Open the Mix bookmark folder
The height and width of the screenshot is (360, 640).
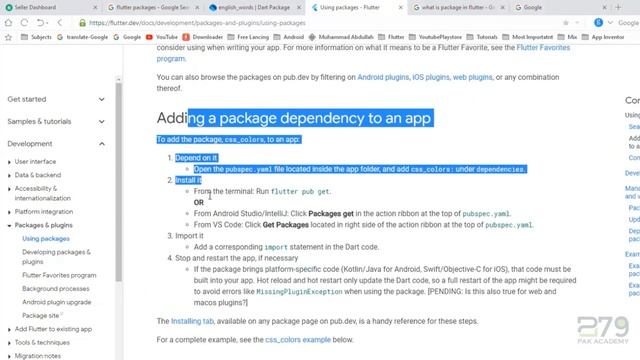click(567, 37)
